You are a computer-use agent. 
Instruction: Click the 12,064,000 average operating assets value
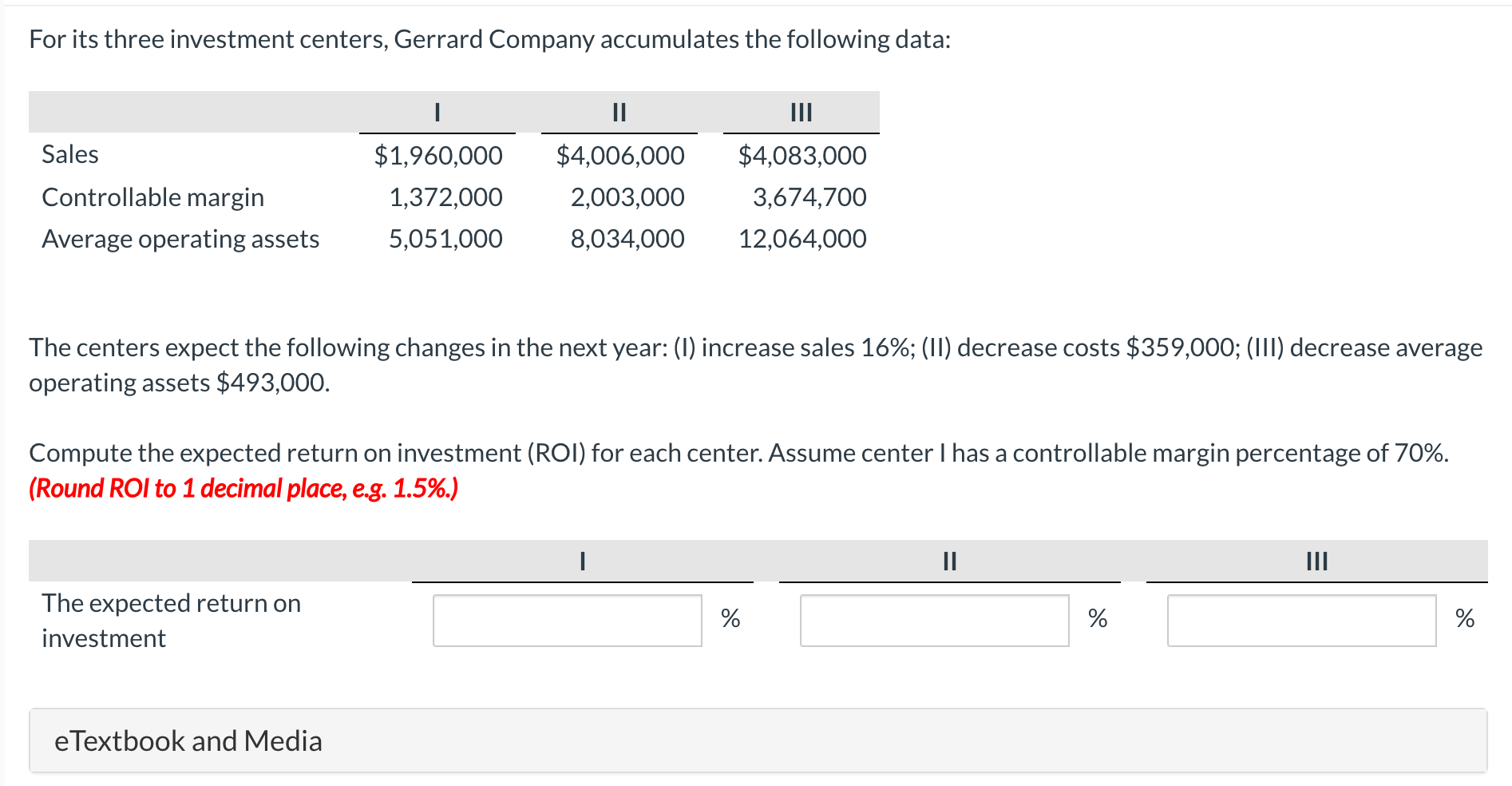click(x=801, y=238)
